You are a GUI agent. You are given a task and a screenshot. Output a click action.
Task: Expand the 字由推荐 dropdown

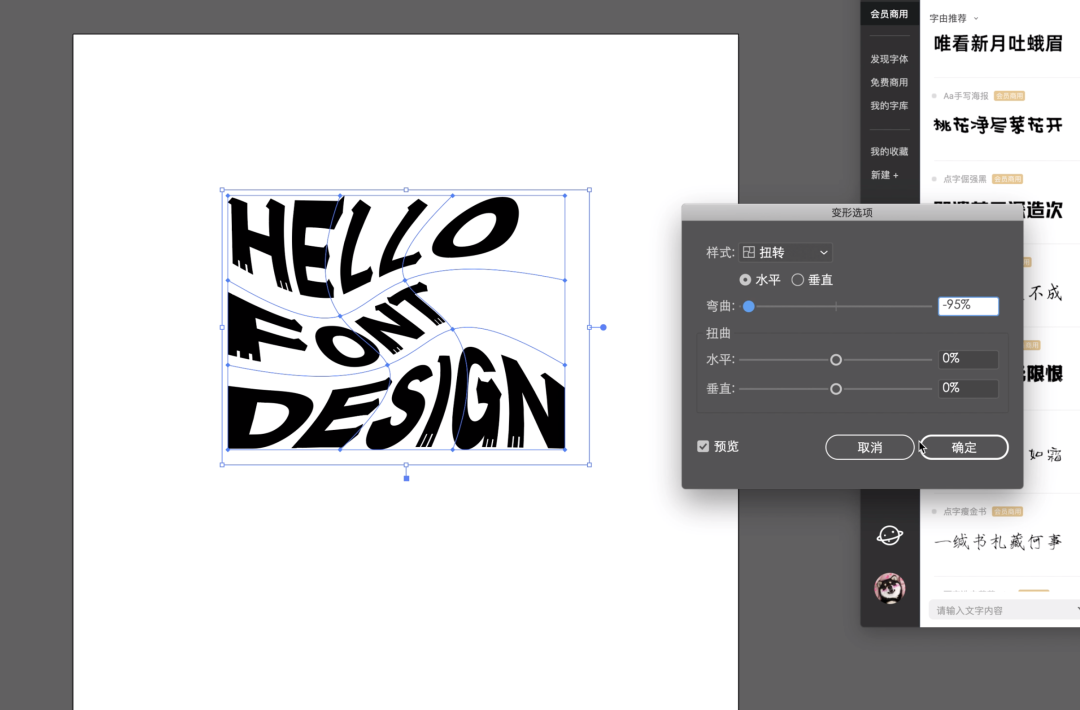[x=976, y=18]
